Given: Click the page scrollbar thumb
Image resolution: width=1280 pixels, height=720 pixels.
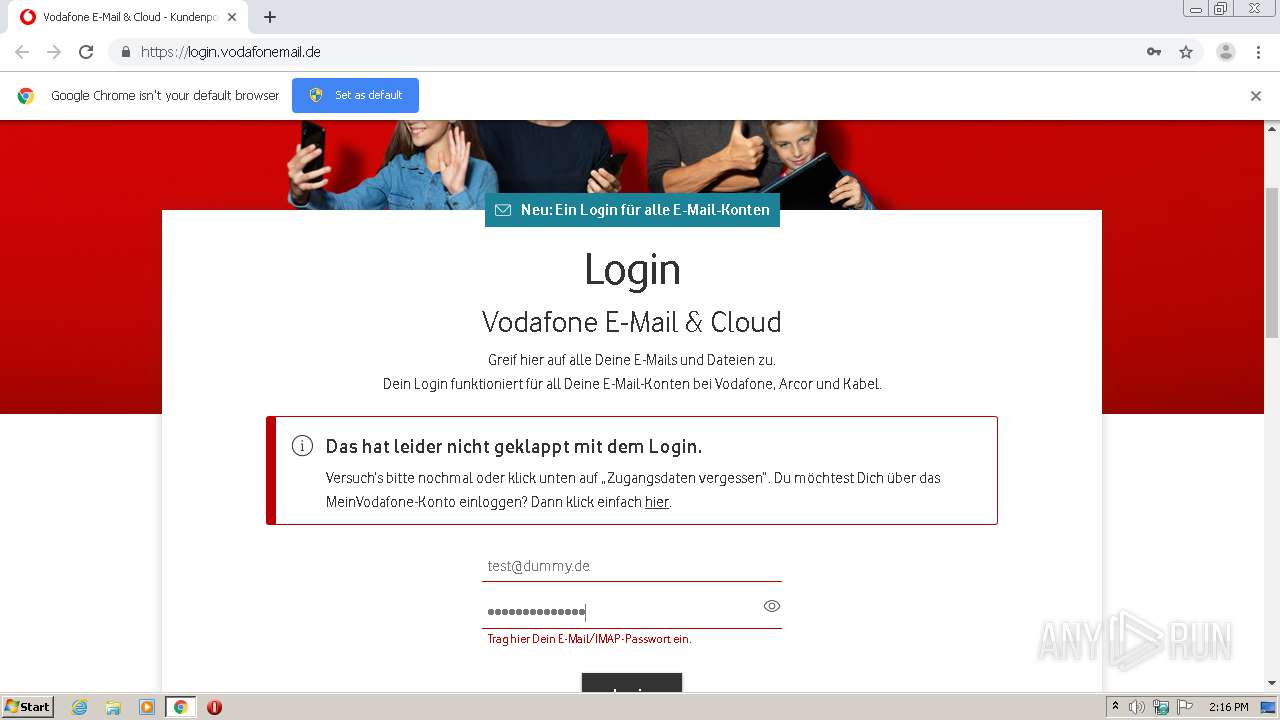Looking at the screenshot, I should coord(1272,262).
